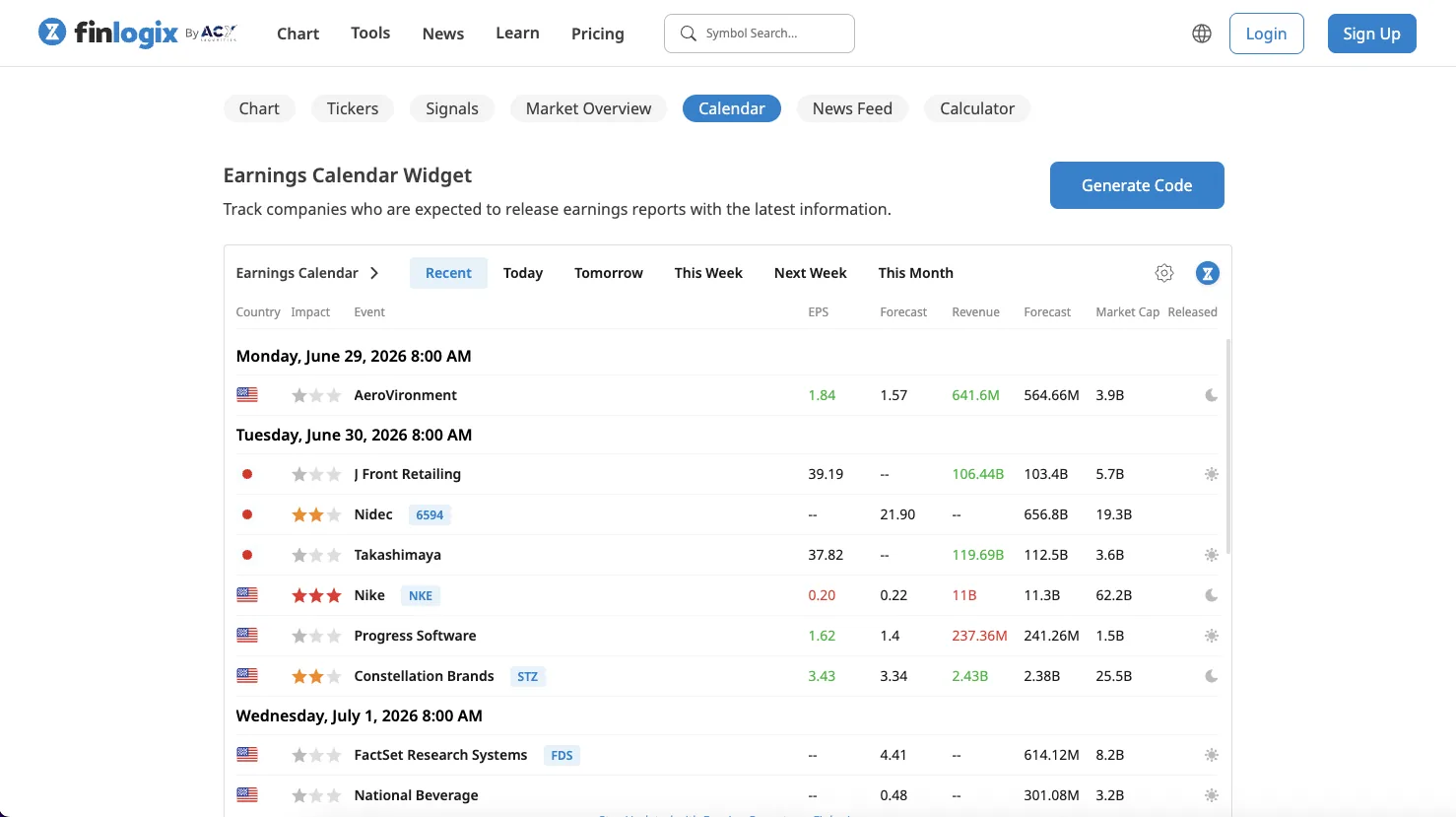Open the Tools menu
This screenshot has width=1456, height=817.
(370, 33)
